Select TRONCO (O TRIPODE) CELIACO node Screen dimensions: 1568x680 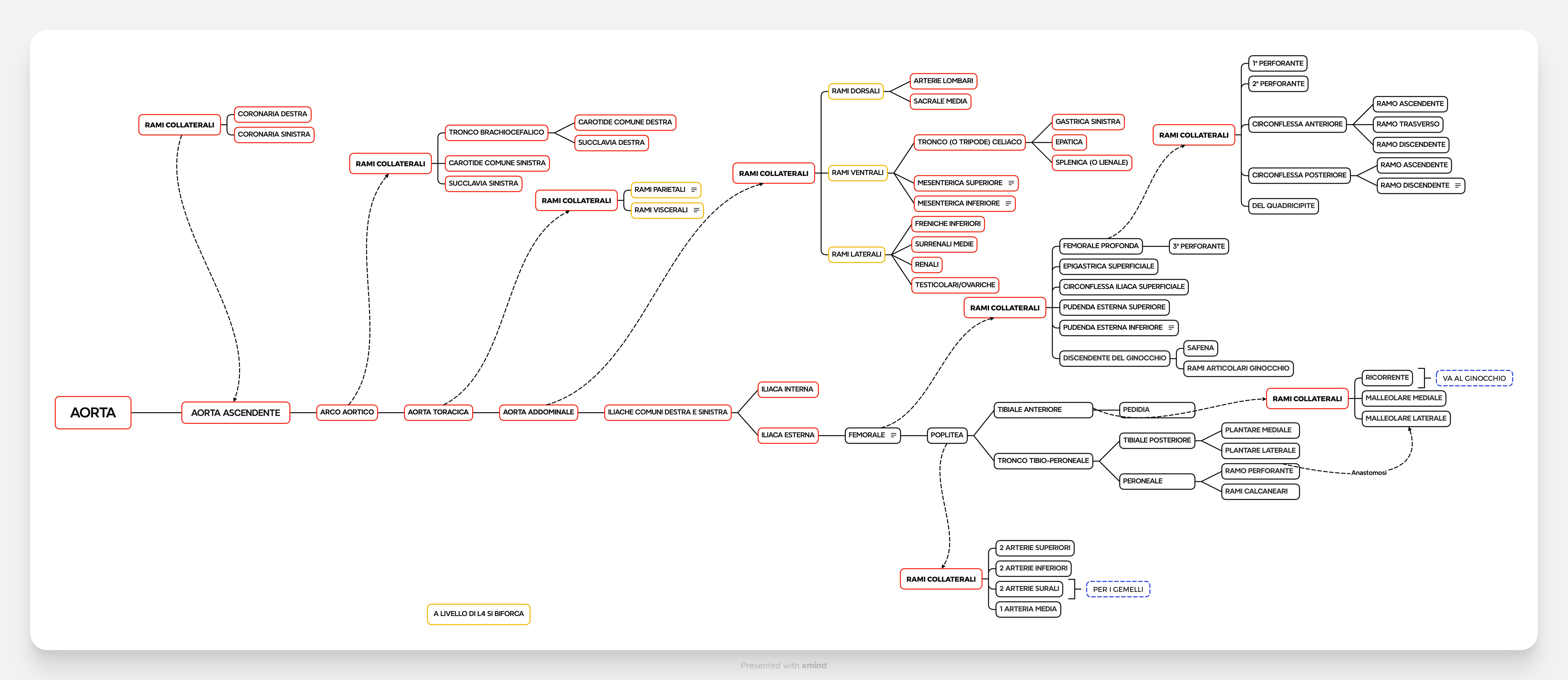[x=970, y=142]
